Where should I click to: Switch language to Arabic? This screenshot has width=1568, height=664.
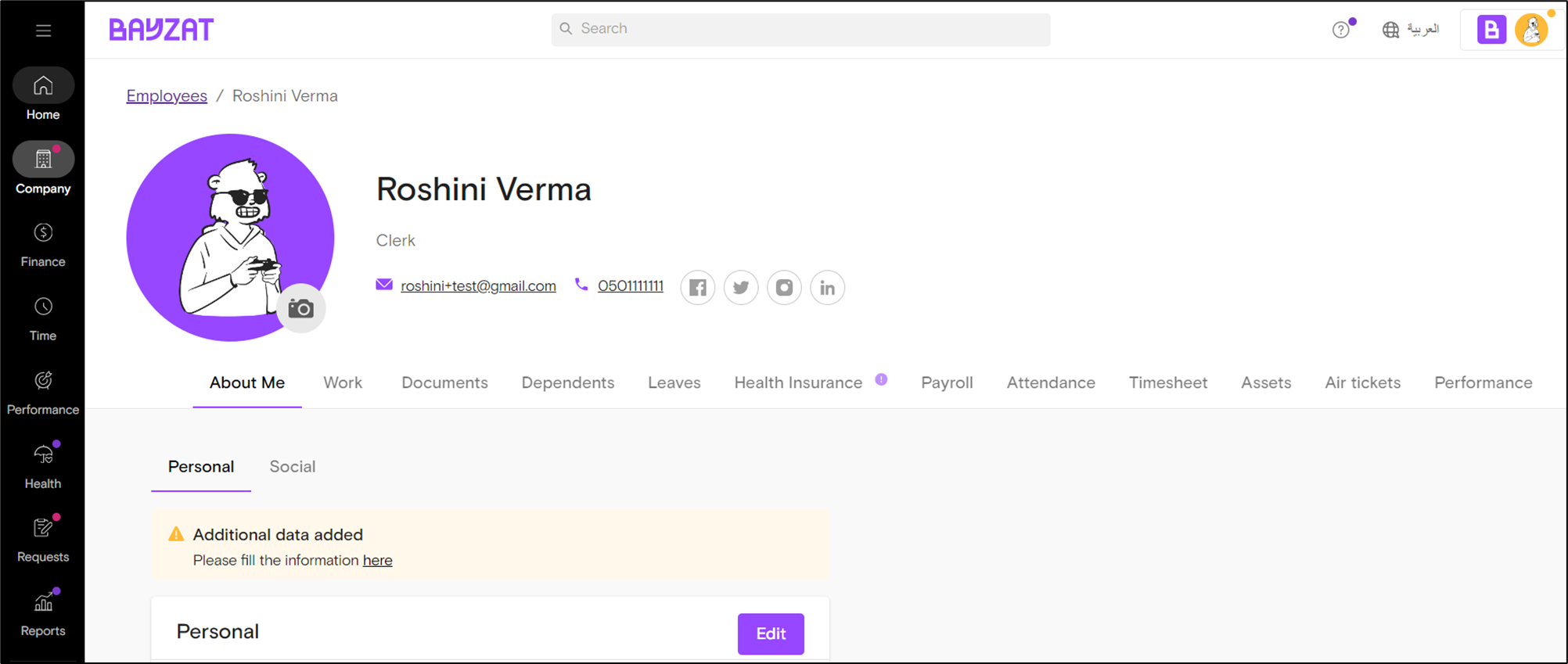point(1412,30)
